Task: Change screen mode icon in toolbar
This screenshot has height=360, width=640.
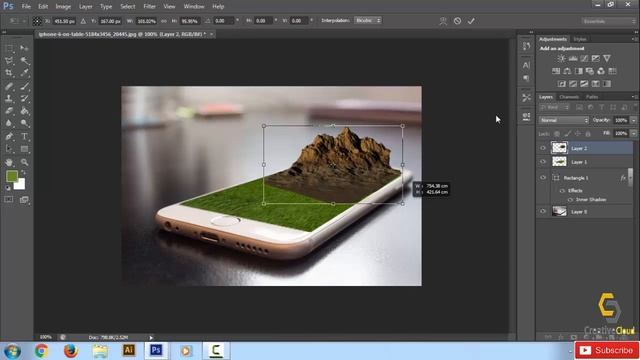Action: pos(24,200)
